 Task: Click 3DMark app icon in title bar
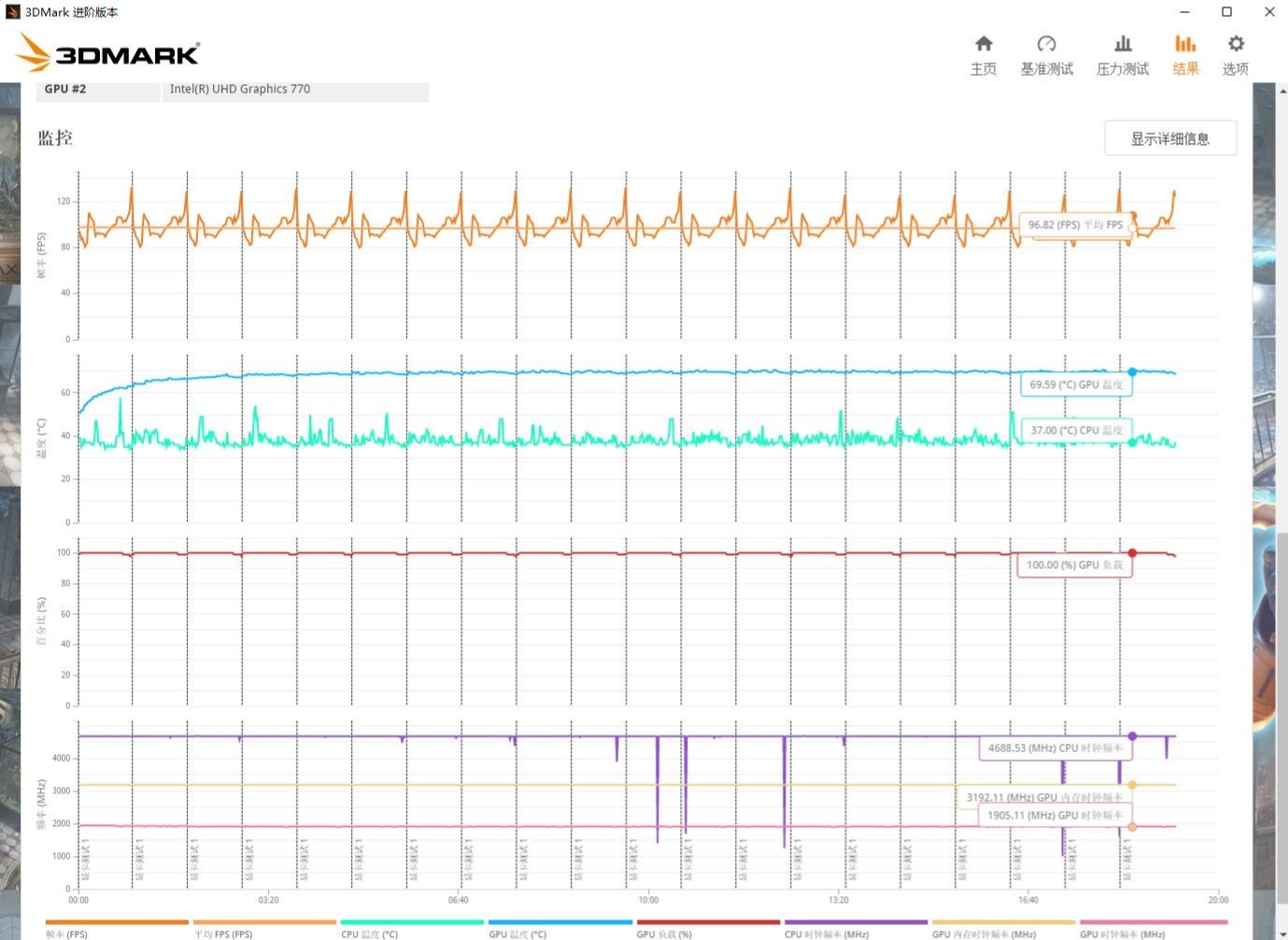point(12,12)
